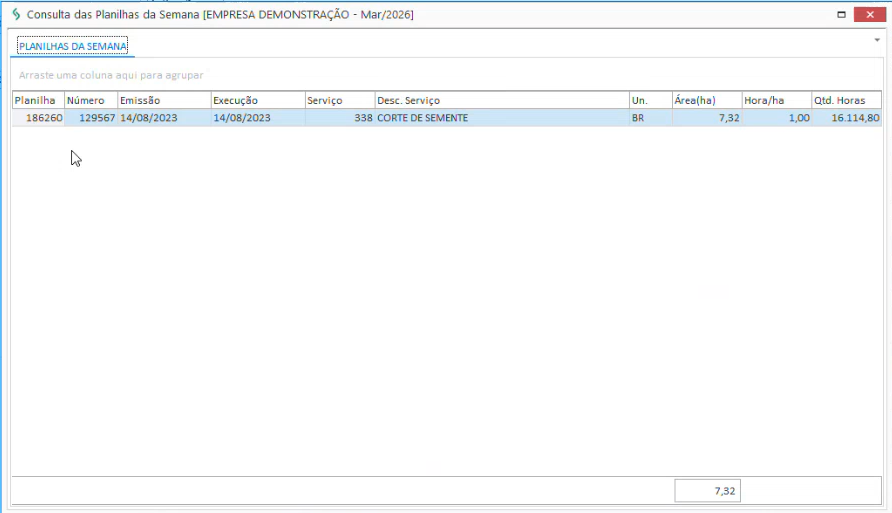This screenshot has width=892, height=513.
Task: Click the Un. column header
Action: pos(650,100)
